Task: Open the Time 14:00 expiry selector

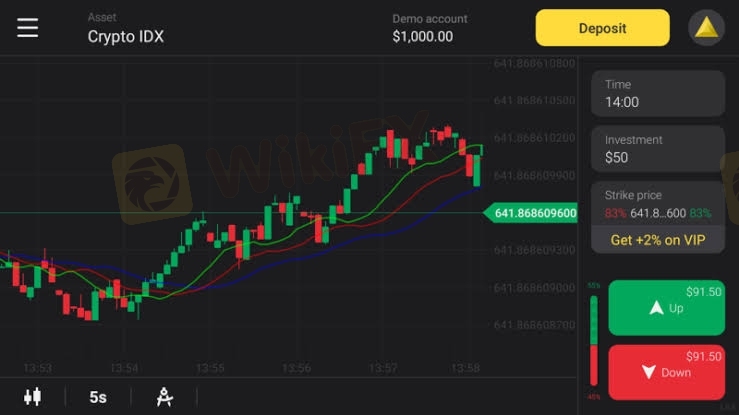Action: (x=658, y=93)
